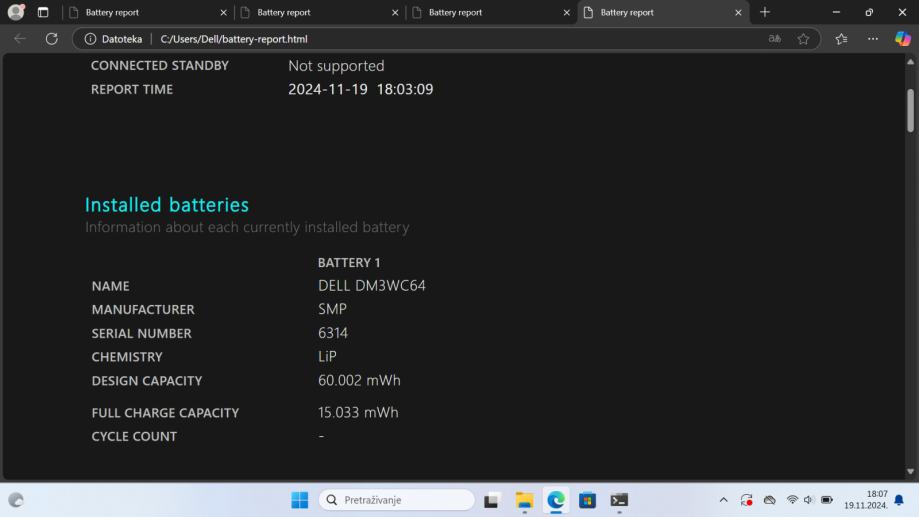Open a new tab with plus button

(x=765, y=12)
